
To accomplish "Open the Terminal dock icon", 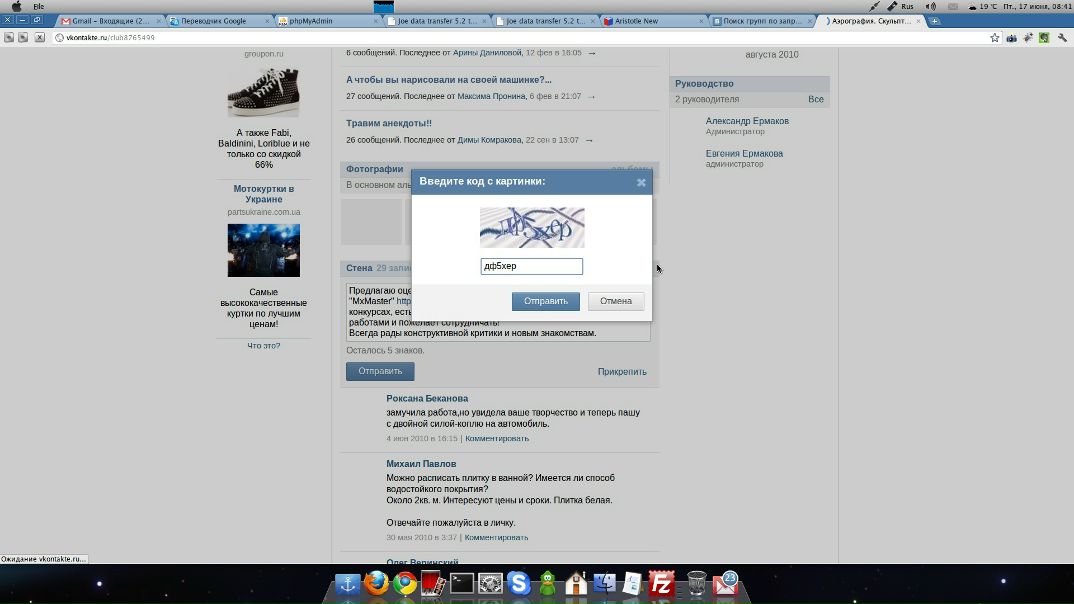I will click(x=461, y=584).
